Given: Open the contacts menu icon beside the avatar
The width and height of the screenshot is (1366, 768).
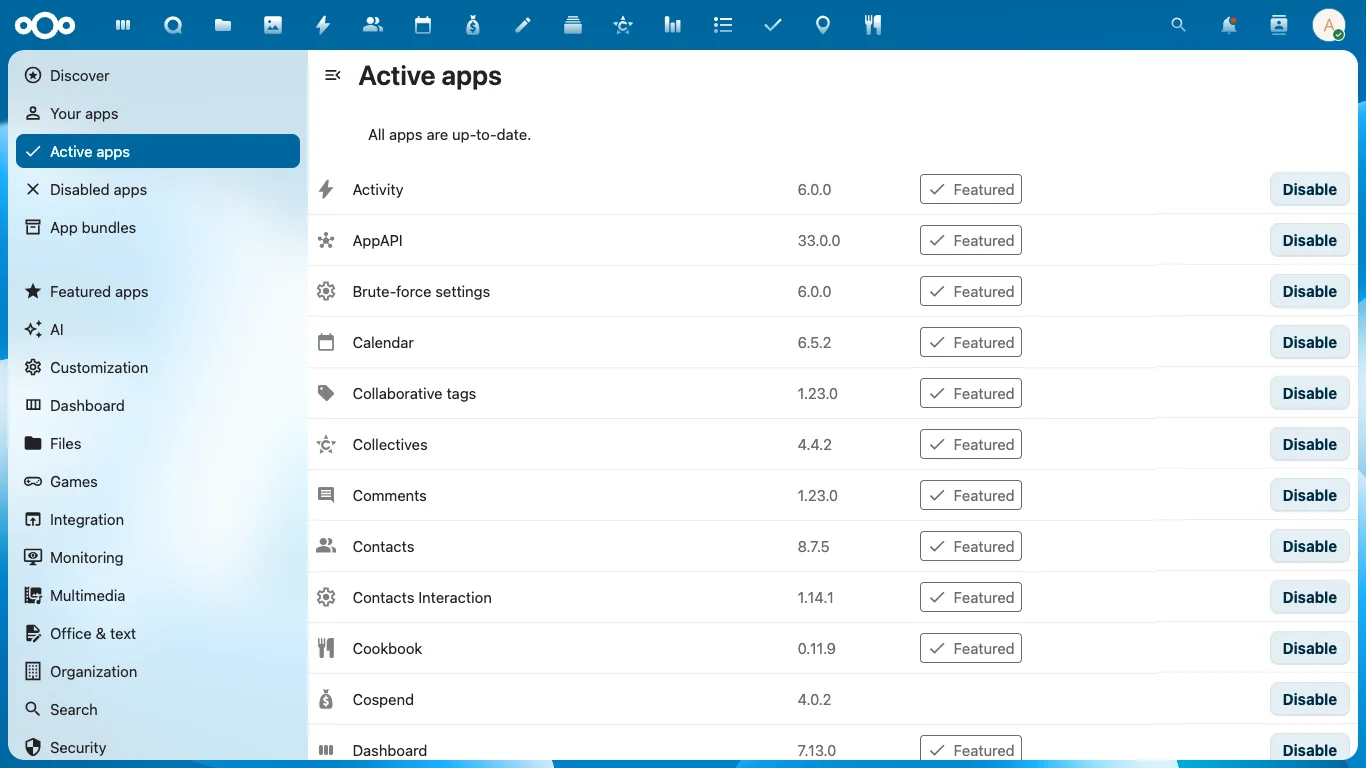Looking at the screenshot, I should (1279, 25).
